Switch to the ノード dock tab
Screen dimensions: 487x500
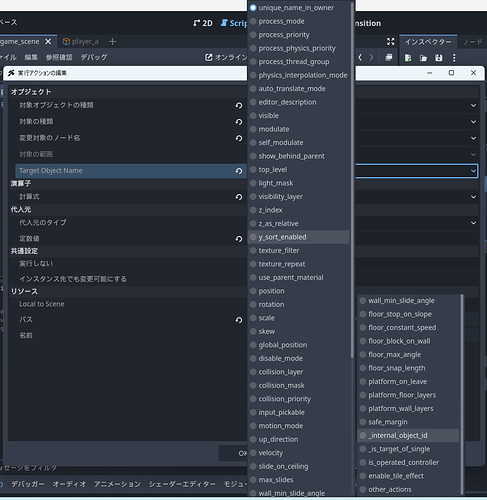(473, 42)
